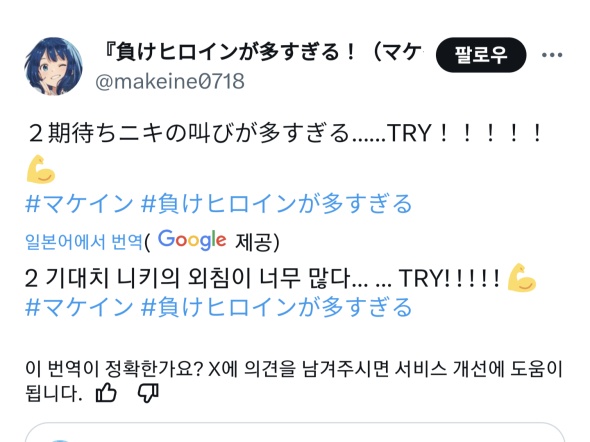Click the 팔로우 follow button
590x442 pixels.
click(481, 55)
